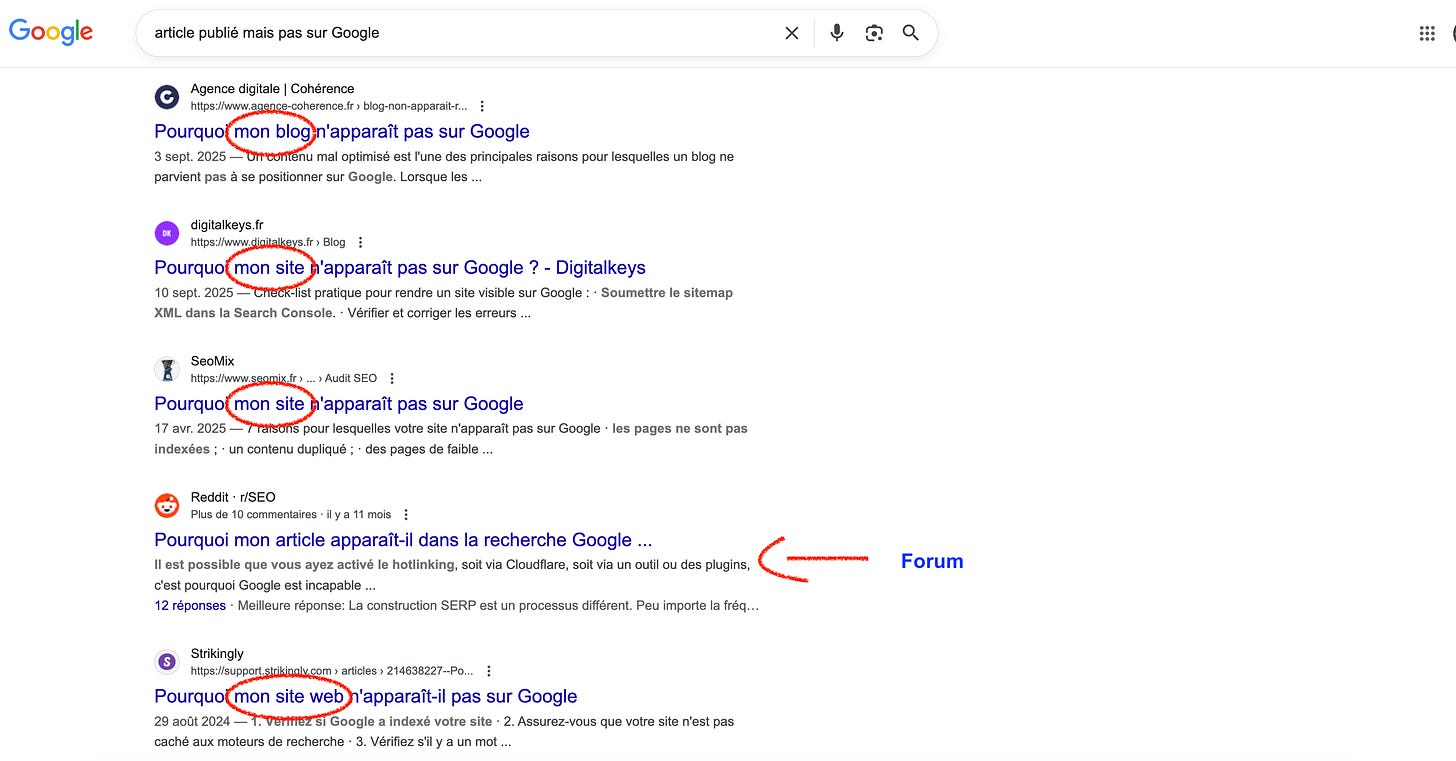
Task: Focus the search input field
Action: pos(460,33)
